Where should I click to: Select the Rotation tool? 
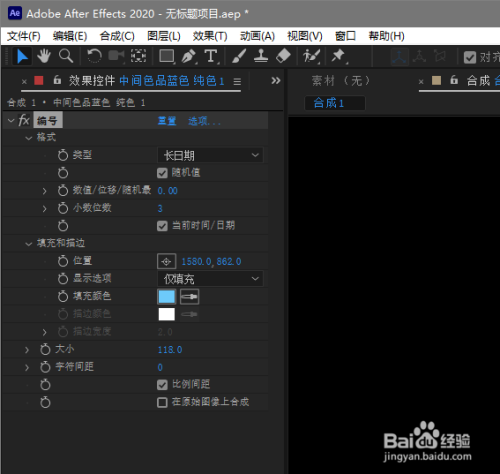[x=94, y=56]
